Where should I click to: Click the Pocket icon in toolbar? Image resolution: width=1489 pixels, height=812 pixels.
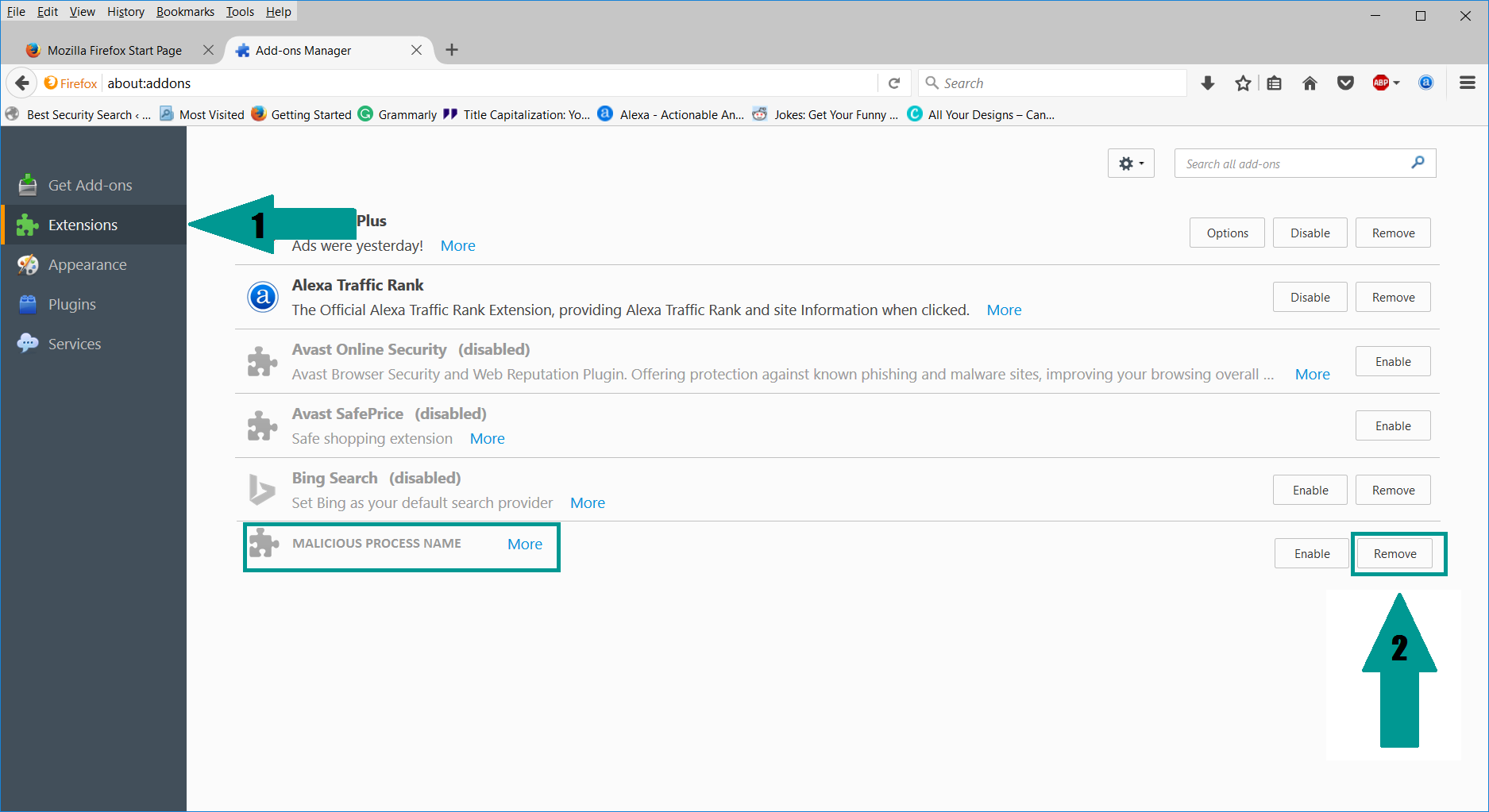tap(1345, 83)
